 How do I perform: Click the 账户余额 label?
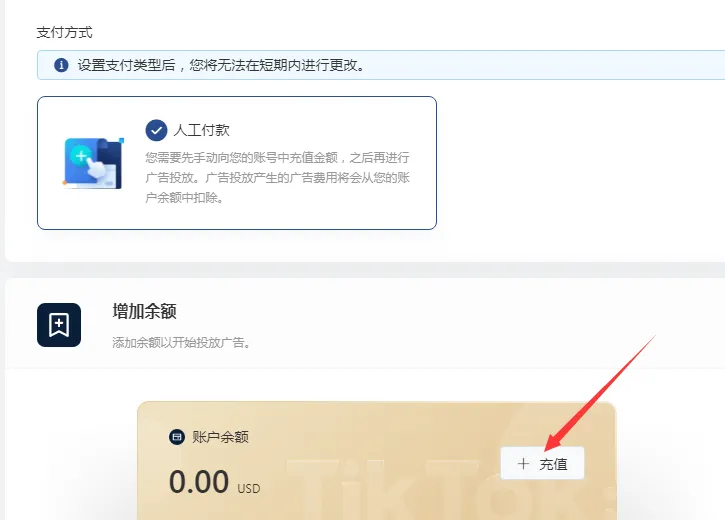pyautogui.click(x=221, y=437)
